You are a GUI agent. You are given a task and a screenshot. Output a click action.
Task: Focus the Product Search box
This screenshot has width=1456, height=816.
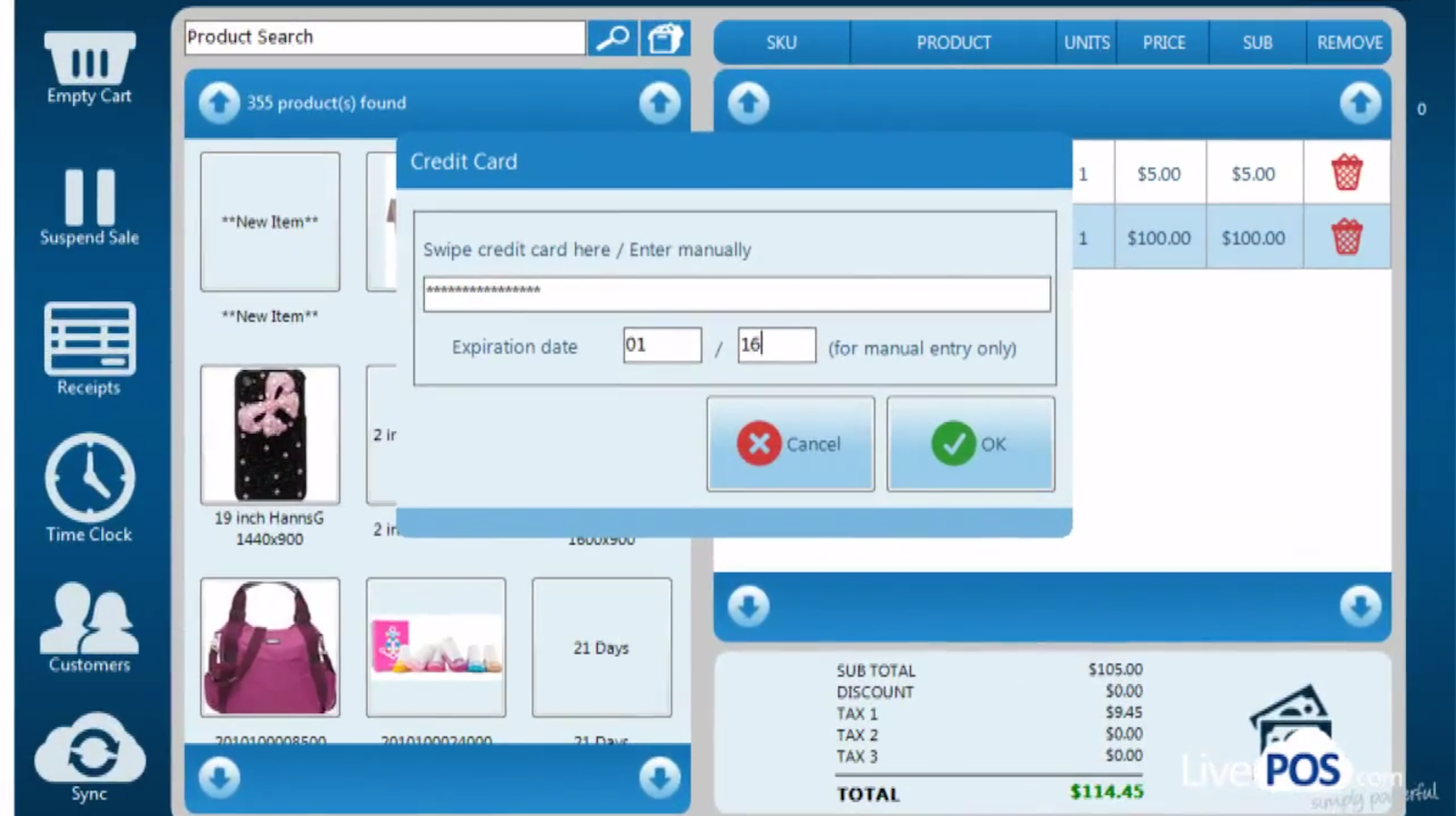coord(384,38)
